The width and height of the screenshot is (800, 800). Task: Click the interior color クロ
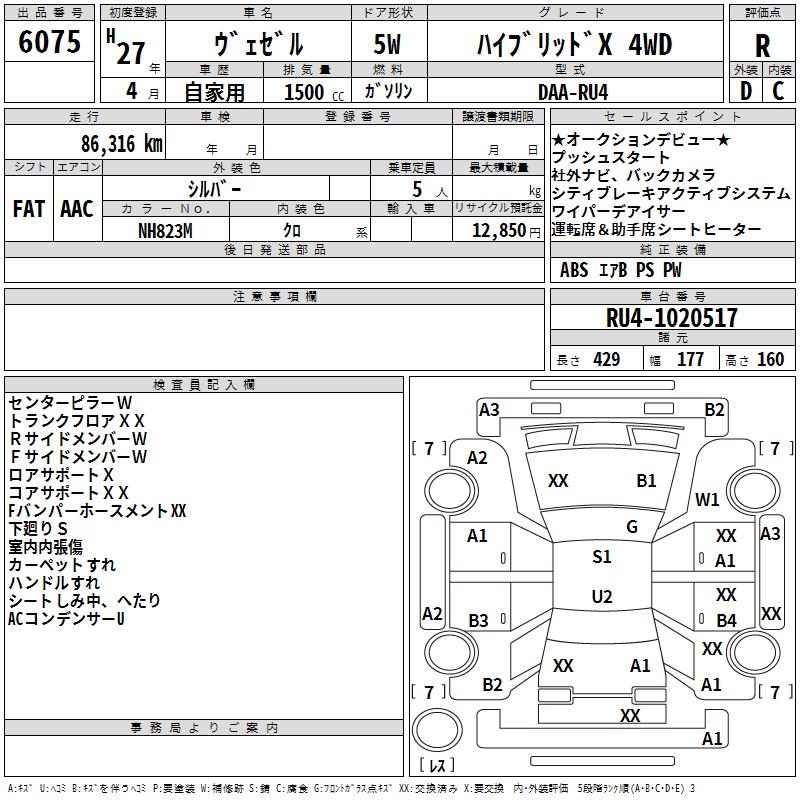292,231
